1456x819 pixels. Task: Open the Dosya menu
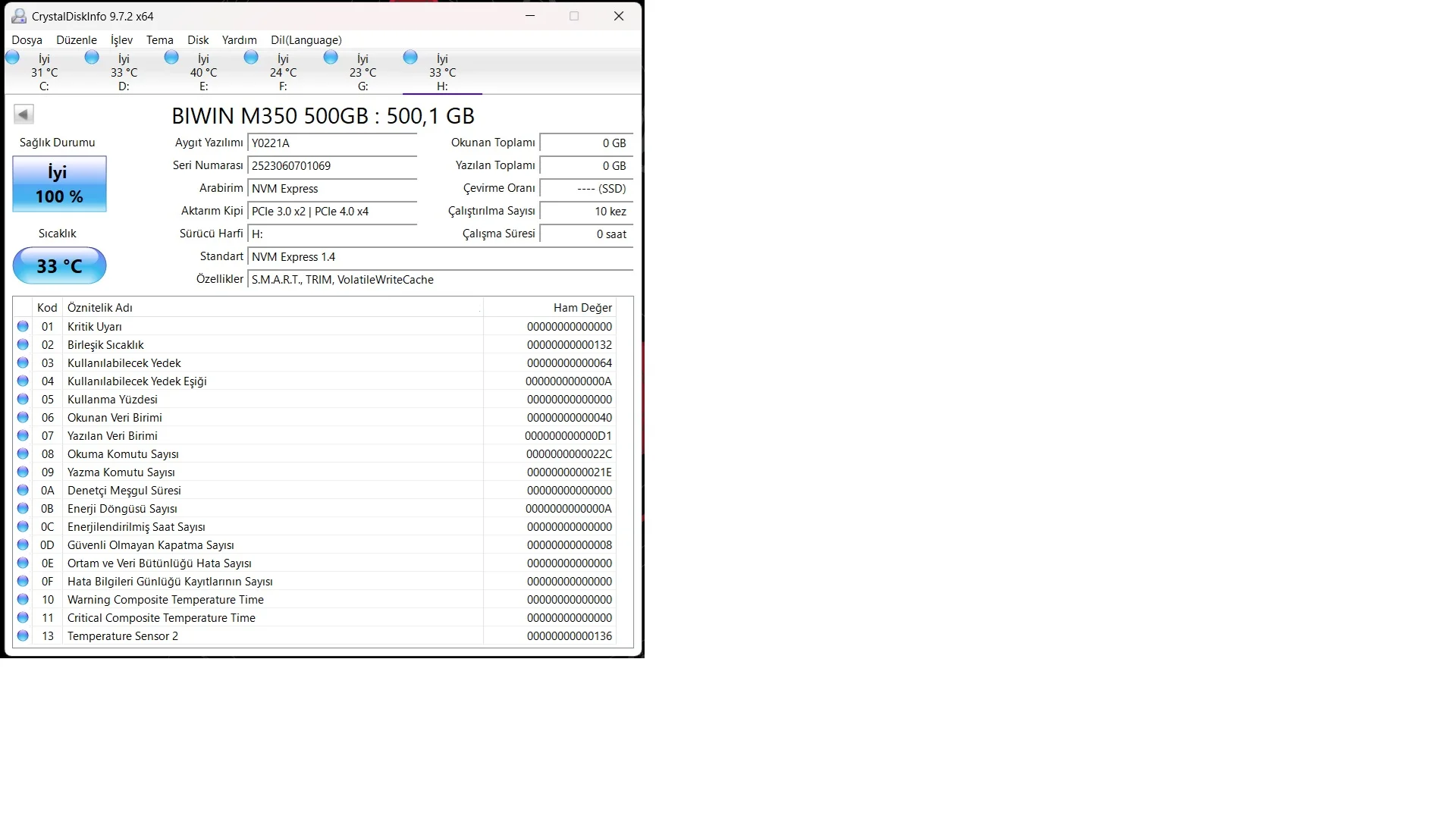point(27,40)
